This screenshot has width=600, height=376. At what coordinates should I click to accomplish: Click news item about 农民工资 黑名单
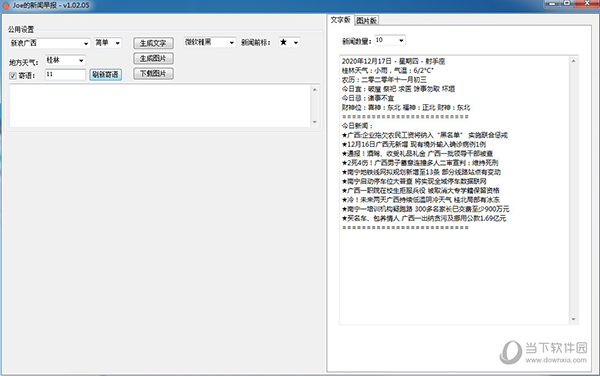click(x=425, y=135)
